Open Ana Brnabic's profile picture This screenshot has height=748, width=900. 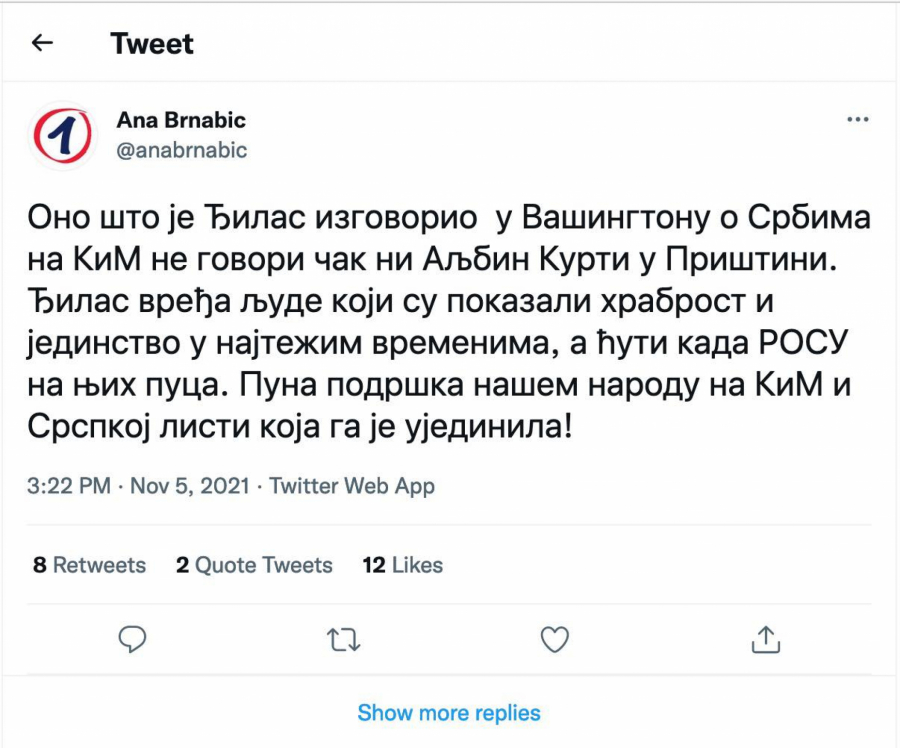[62, 133]
